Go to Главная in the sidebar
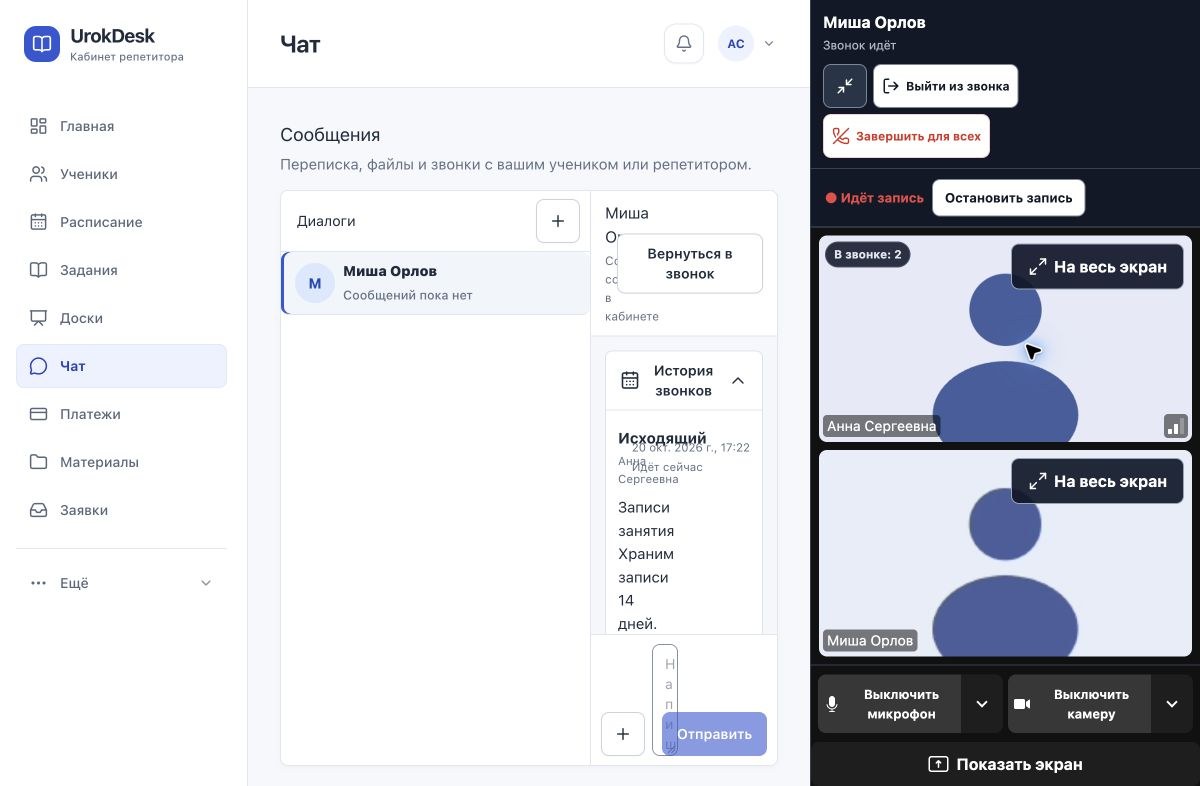Viewport: 1200px width, 786px height. 122,126
